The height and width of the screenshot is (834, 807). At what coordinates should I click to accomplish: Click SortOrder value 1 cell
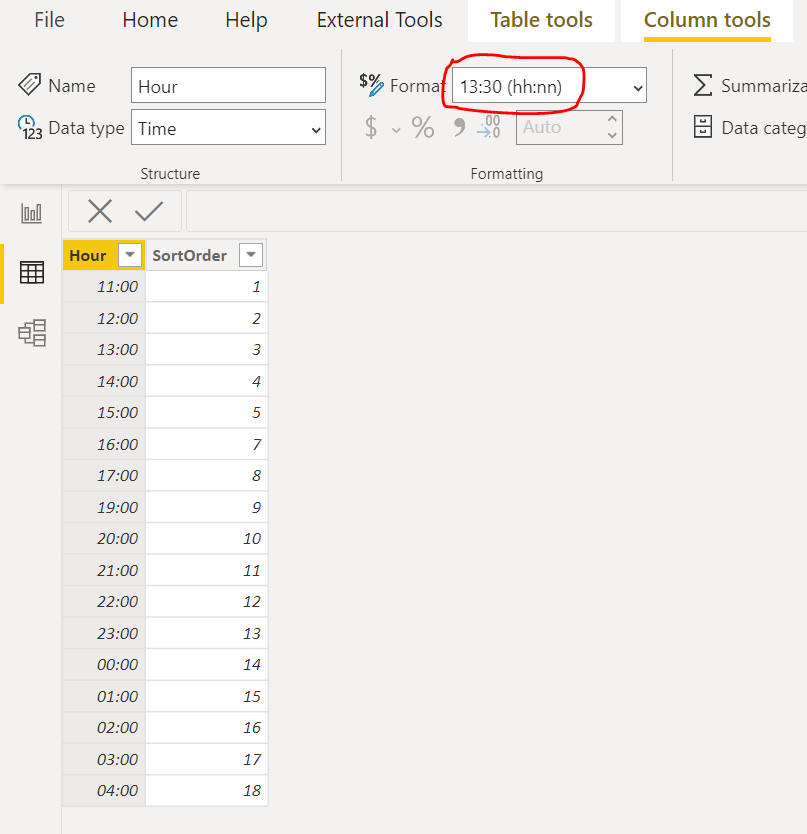(x=206, y=287)
